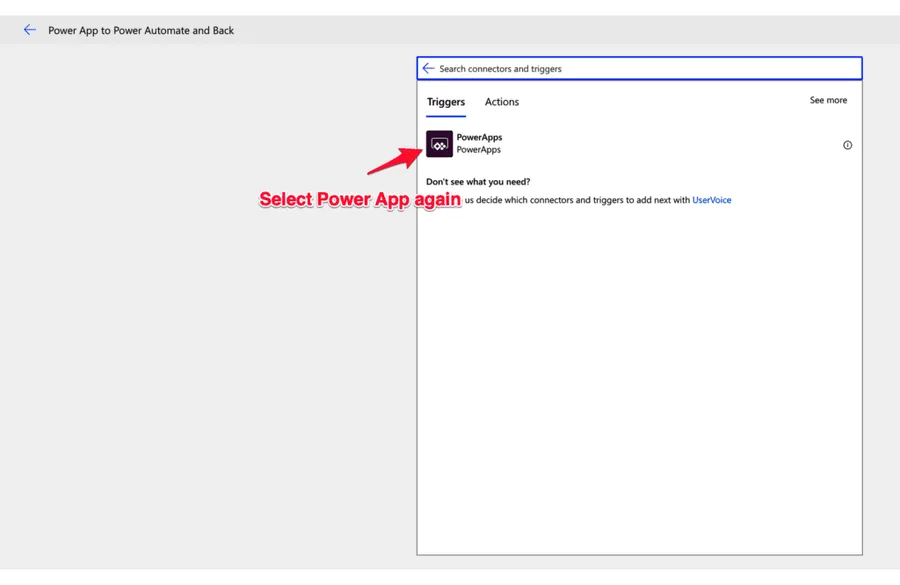900x585 pixels.
Task: Click the red annotation arrow pointing at PowerApps
Action: pos(395,160)
